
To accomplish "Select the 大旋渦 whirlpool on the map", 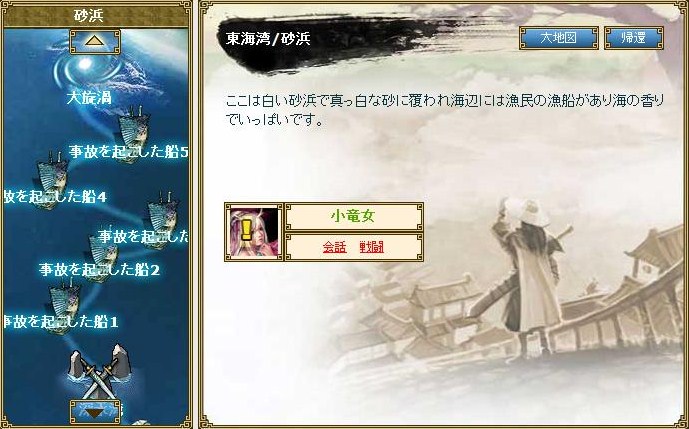I will (x=86, y=66).
